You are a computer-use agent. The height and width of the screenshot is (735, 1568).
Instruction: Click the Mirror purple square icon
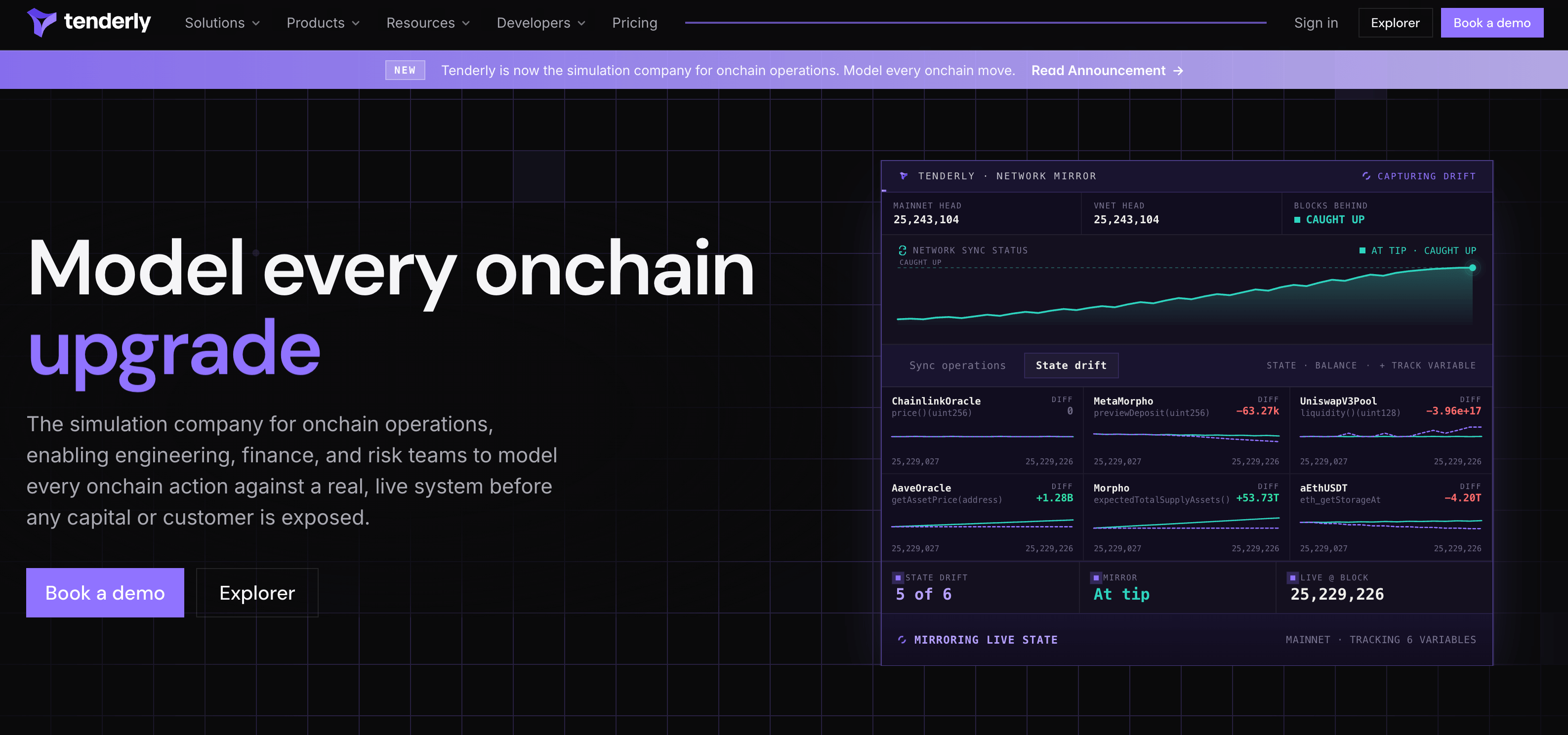pyautogui.click(x=1096, y=577)
